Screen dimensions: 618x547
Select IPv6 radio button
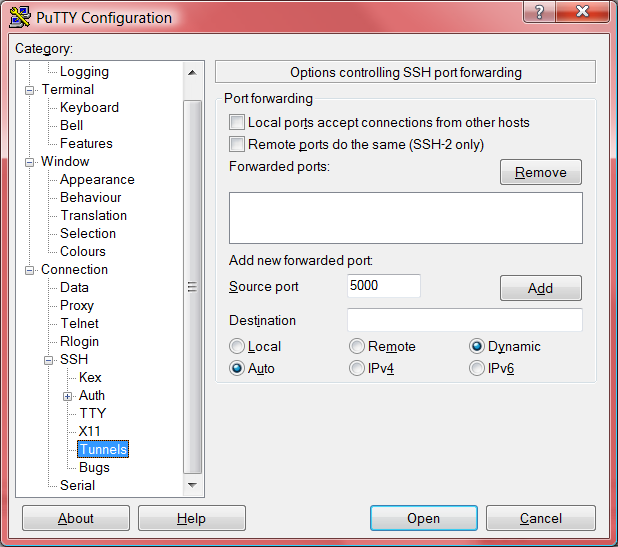[x=477, y=368]
